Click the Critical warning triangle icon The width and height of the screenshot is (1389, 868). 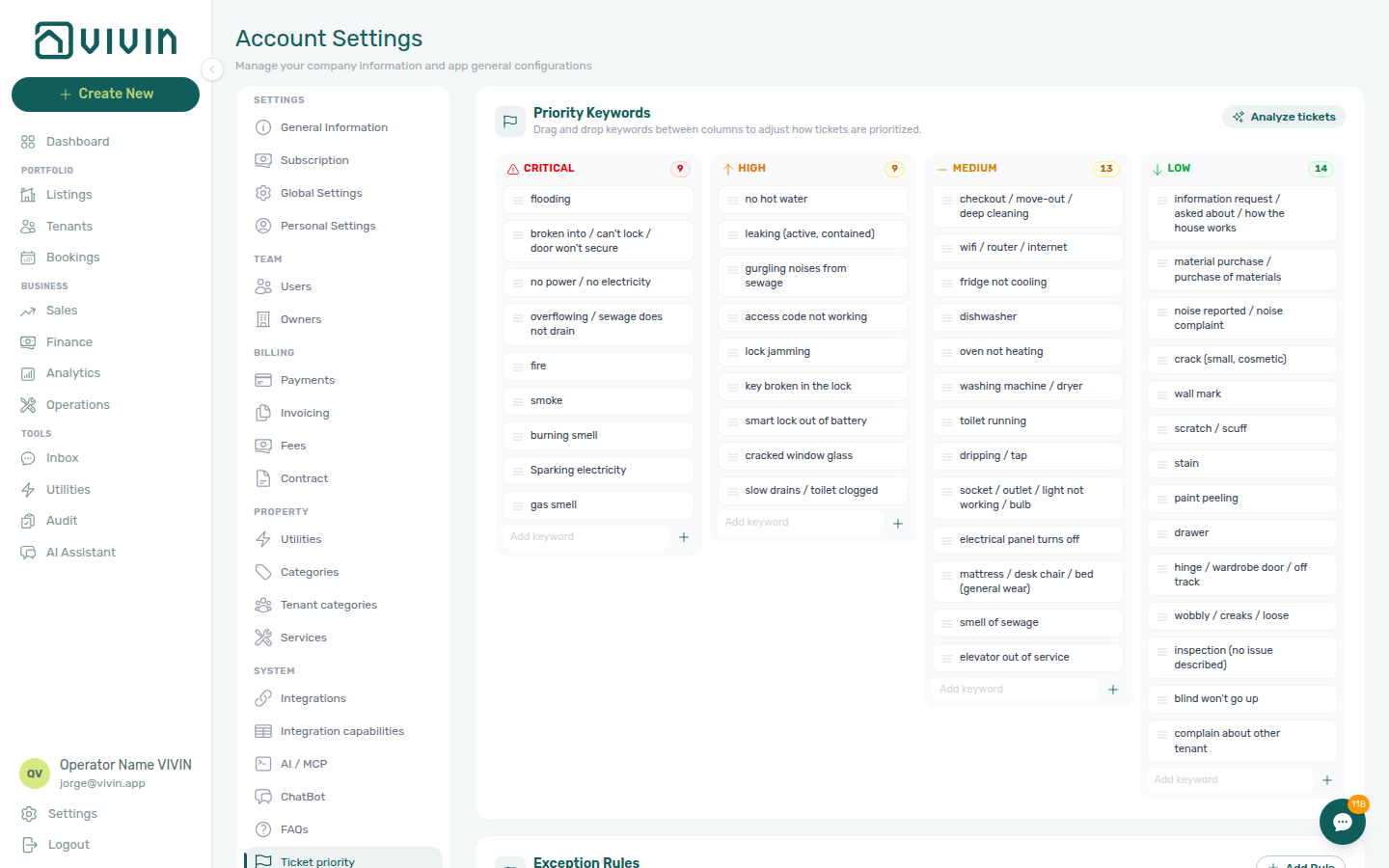513,169
